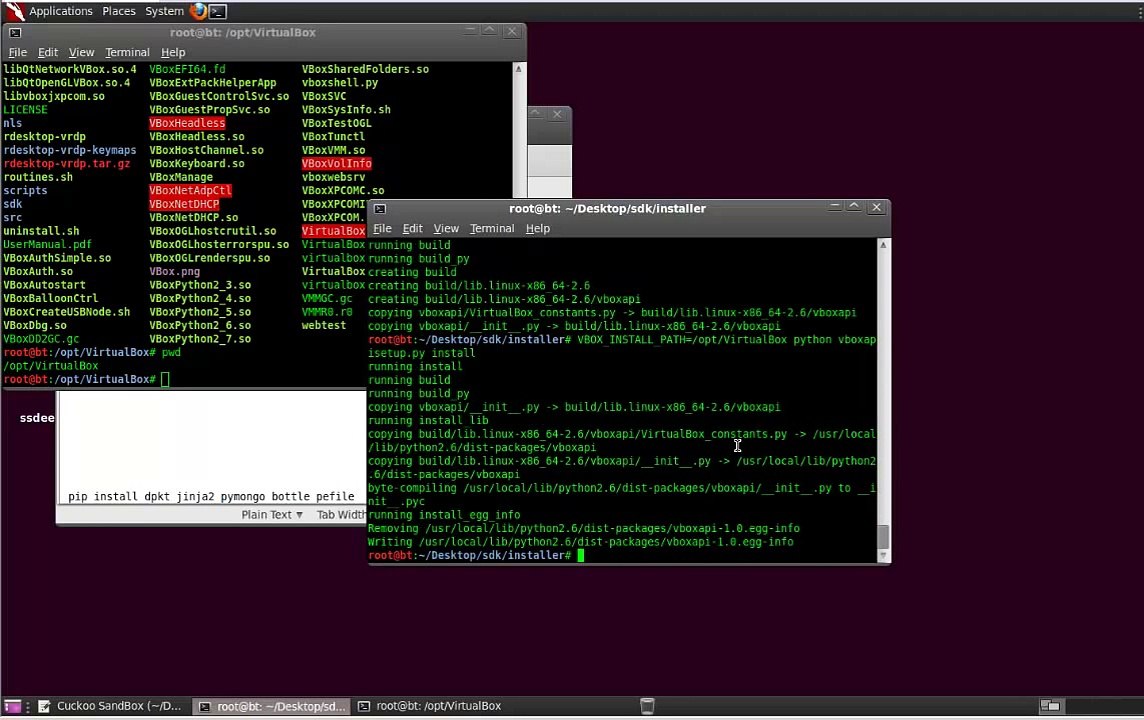This screenshot has width=1144, height=720.
Task: Open the terminal launcher in top panel
Action: [x=217, y=11]
